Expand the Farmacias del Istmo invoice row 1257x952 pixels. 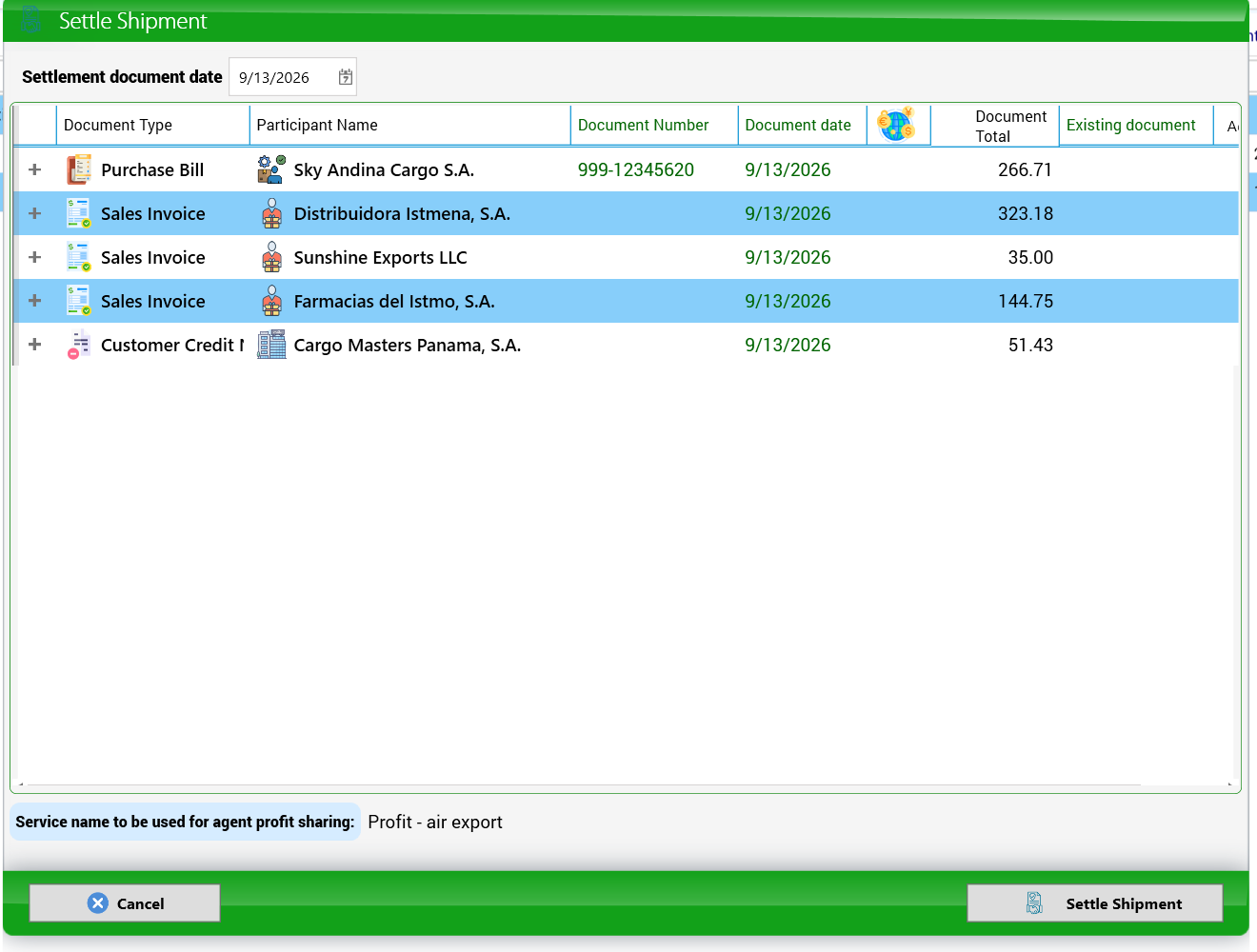tap(35, 301)
